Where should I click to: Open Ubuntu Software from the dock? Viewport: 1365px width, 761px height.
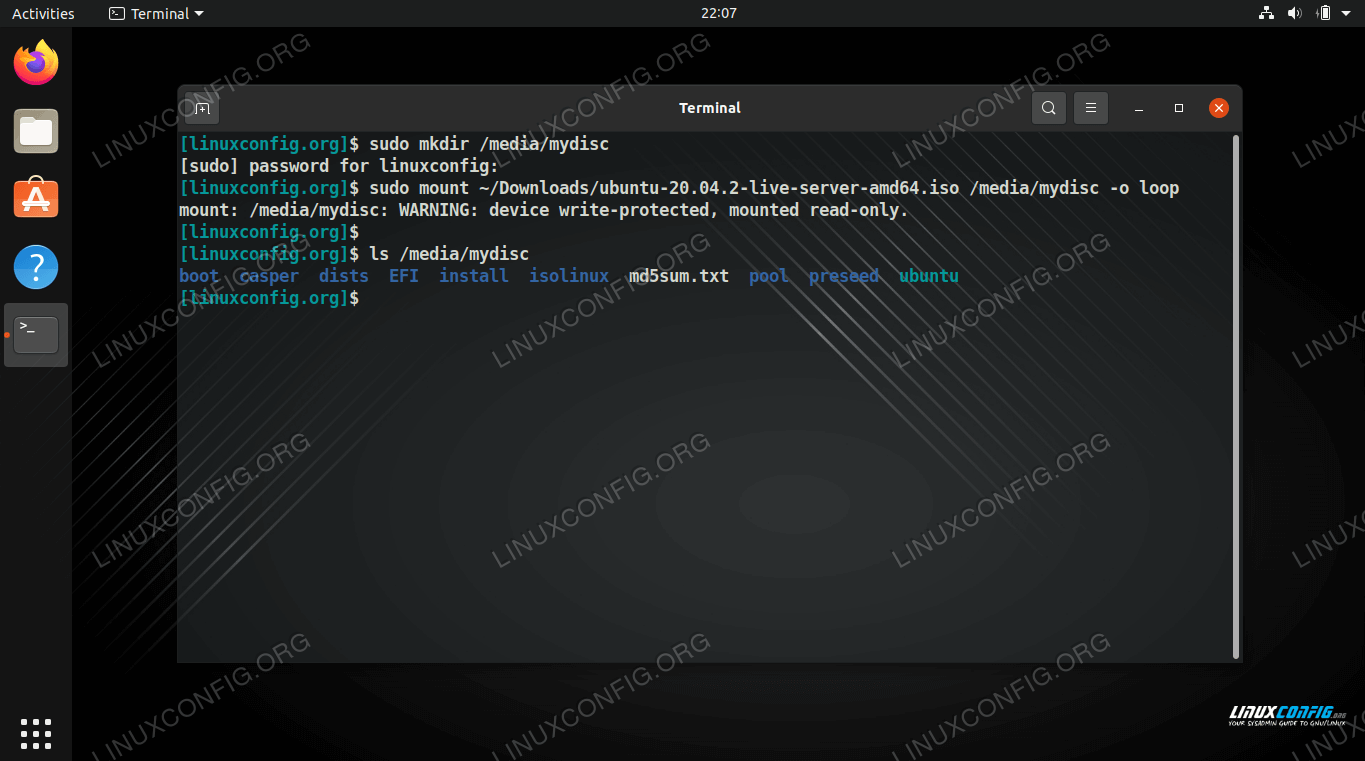[x=36, y=199]
